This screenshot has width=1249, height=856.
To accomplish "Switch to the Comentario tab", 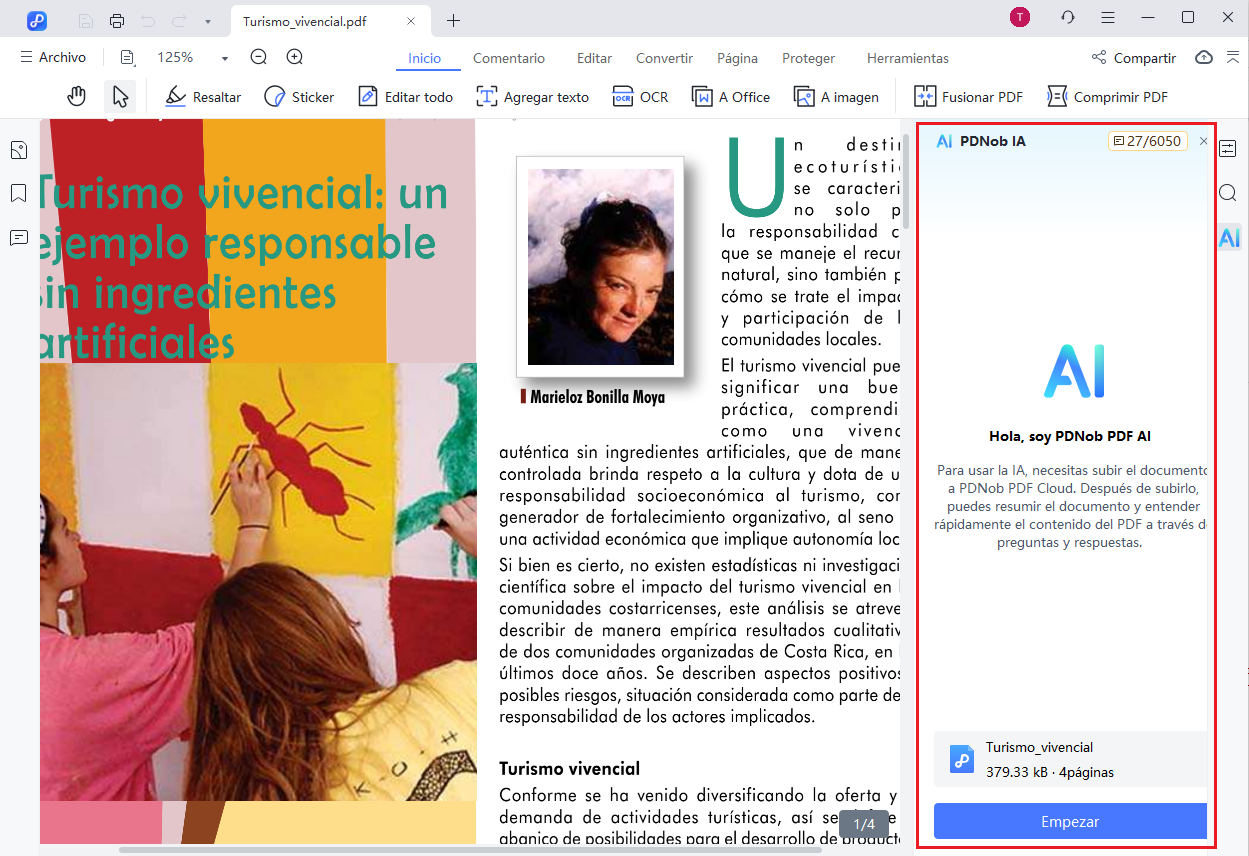I will tap(509, 58).
